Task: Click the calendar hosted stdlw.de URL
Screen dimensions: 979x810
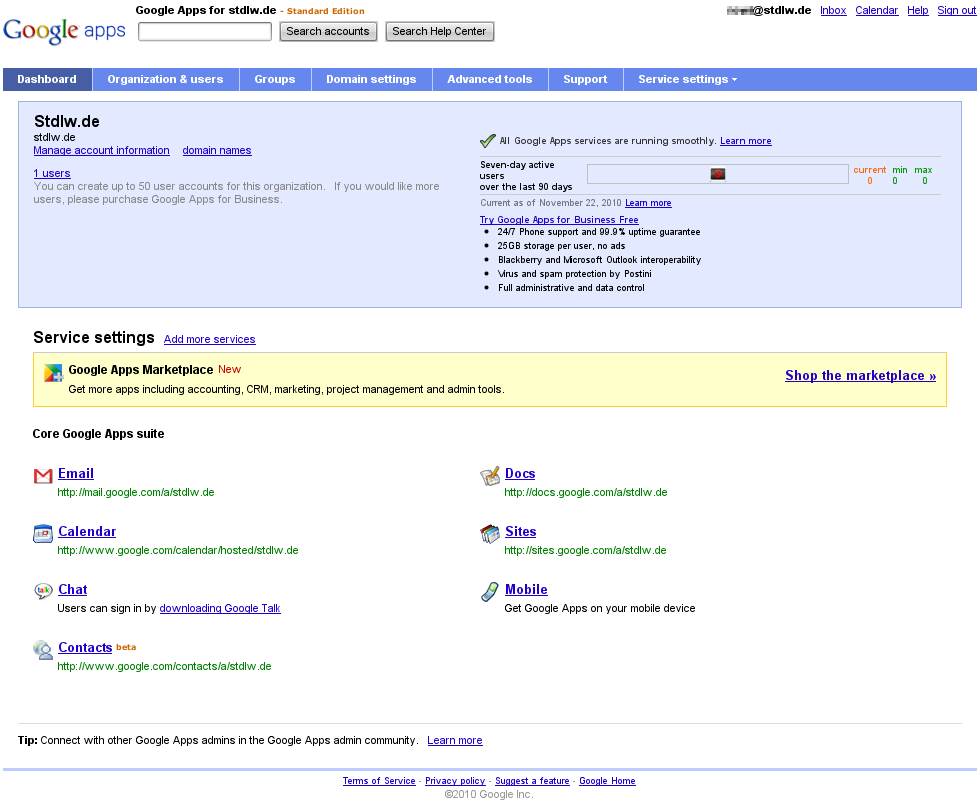Action: (x=177, y=550)
